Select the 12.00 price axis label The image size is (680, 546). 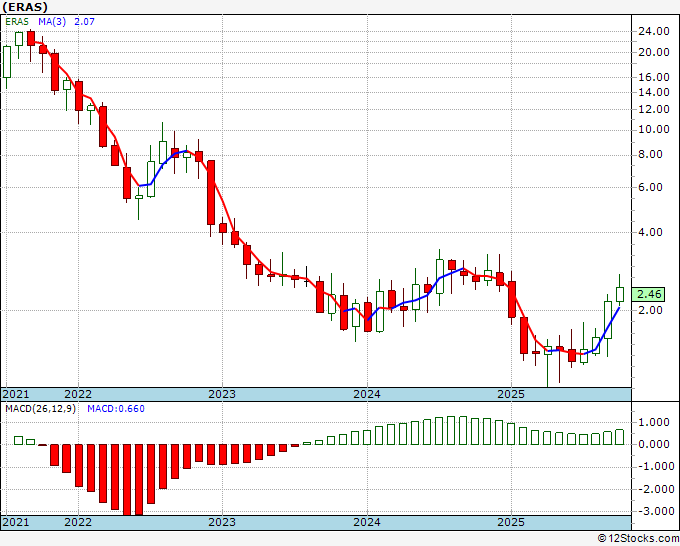pyautogui.click(x=654, y=109)
